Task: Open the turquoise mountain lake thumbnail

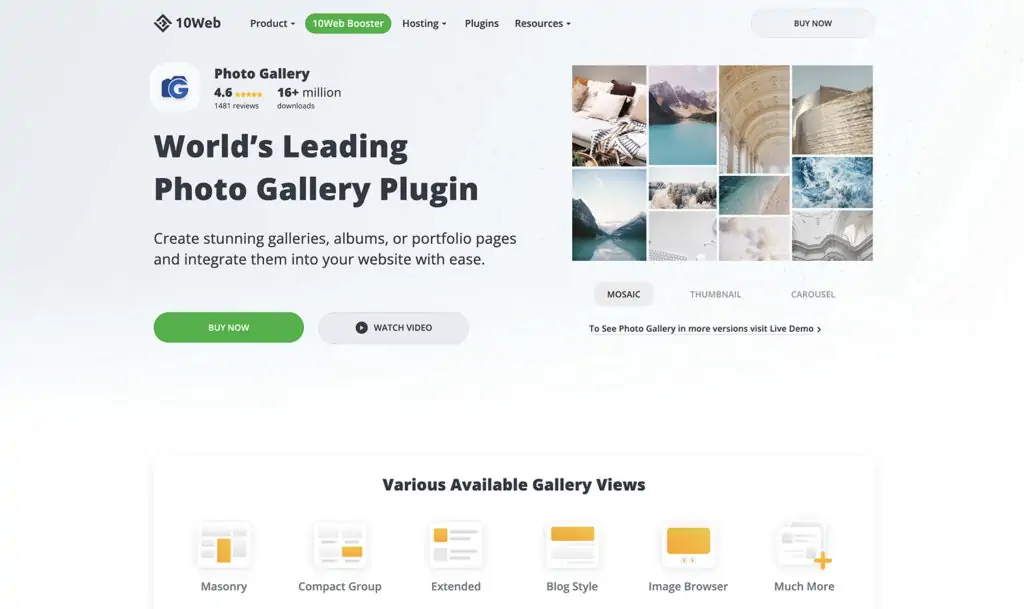Action: point(682,116)
